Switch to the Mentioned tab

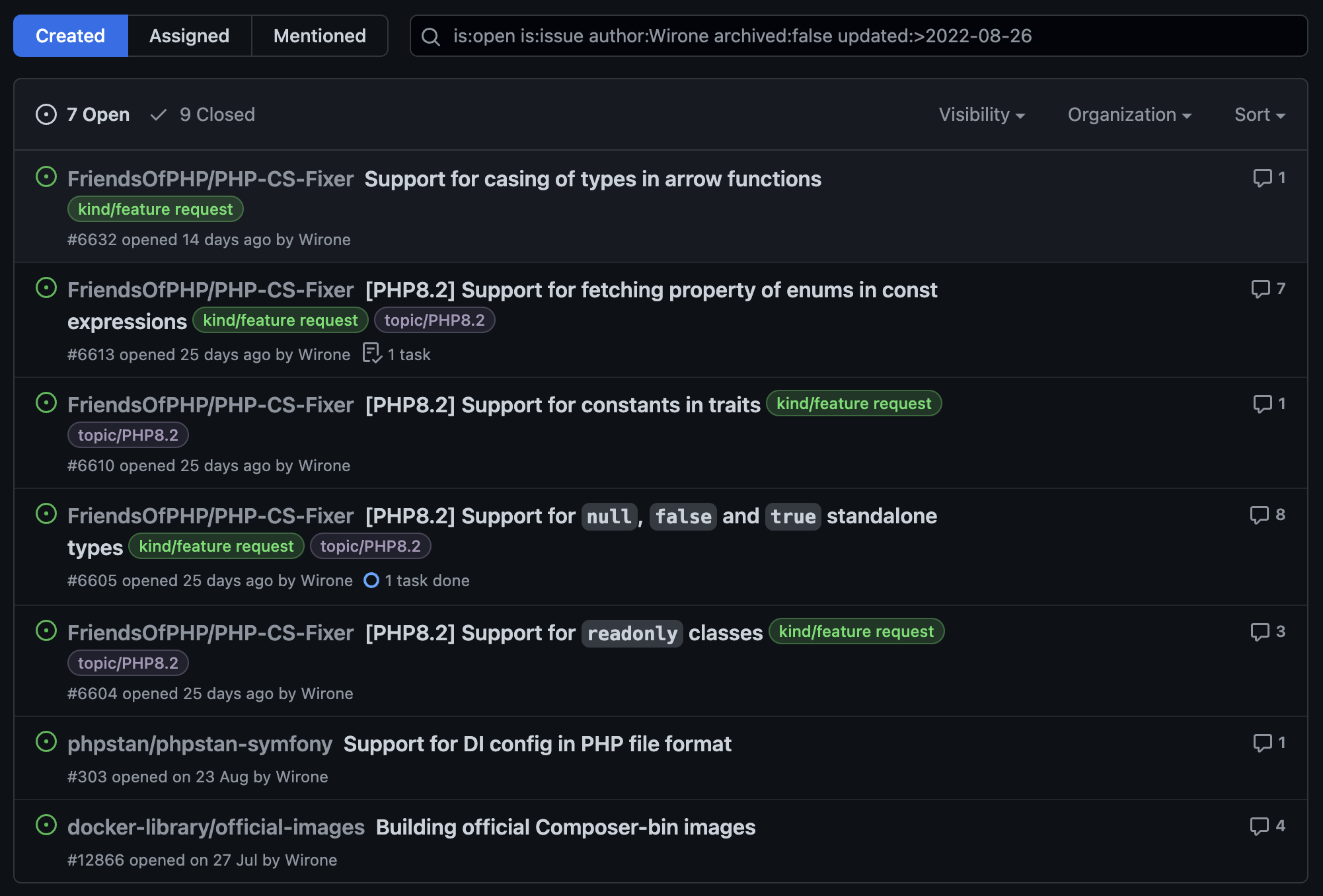tap(320, 36)
